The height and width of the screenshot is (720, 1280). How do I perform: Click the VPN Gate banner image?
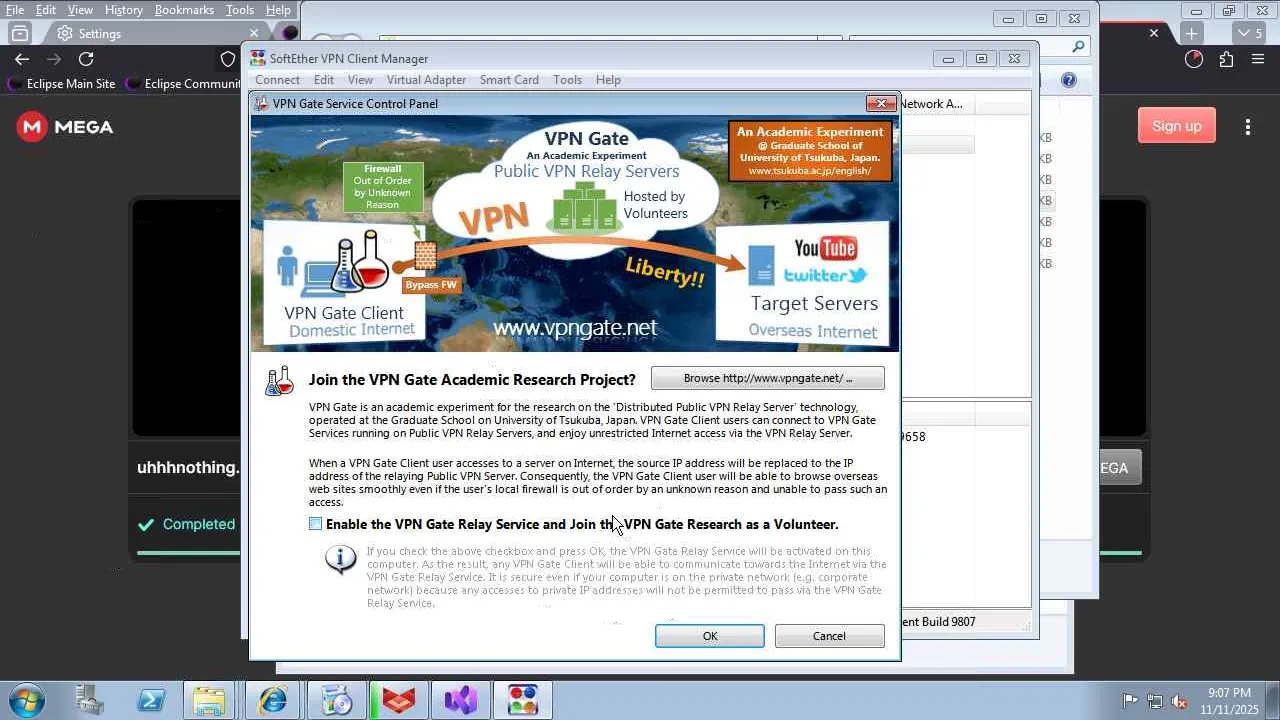tap(575, 233)
